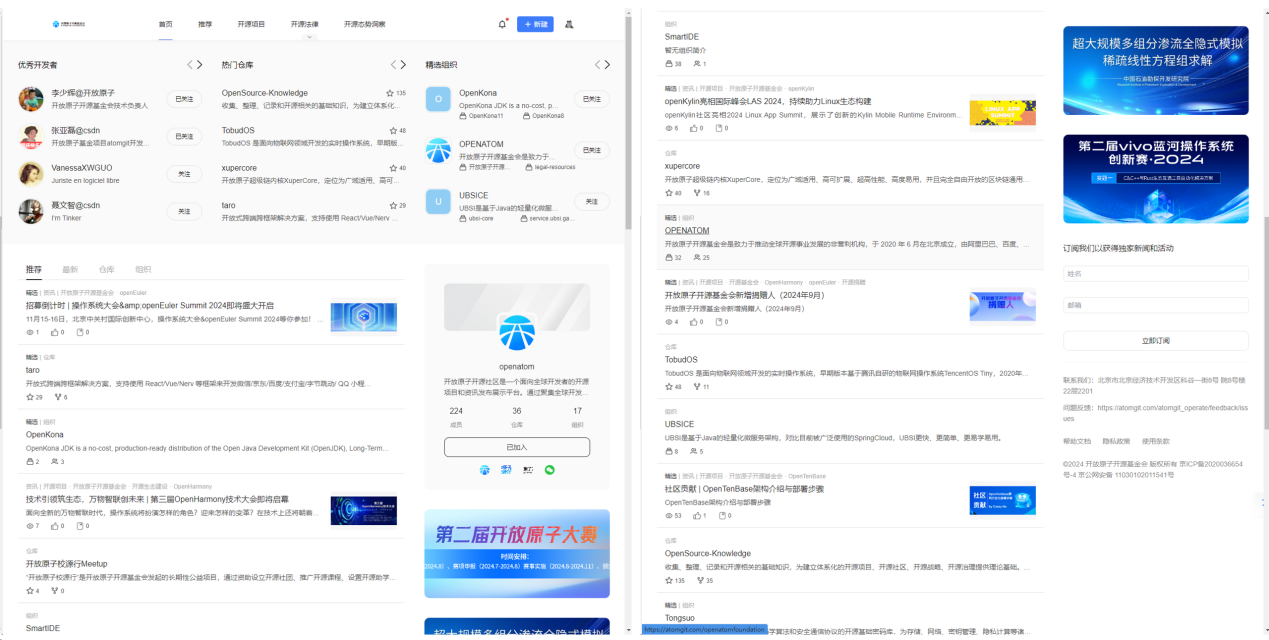Switch feed to 组织 tab
This screenshot has width=1269, height=640.
(143, 269)
